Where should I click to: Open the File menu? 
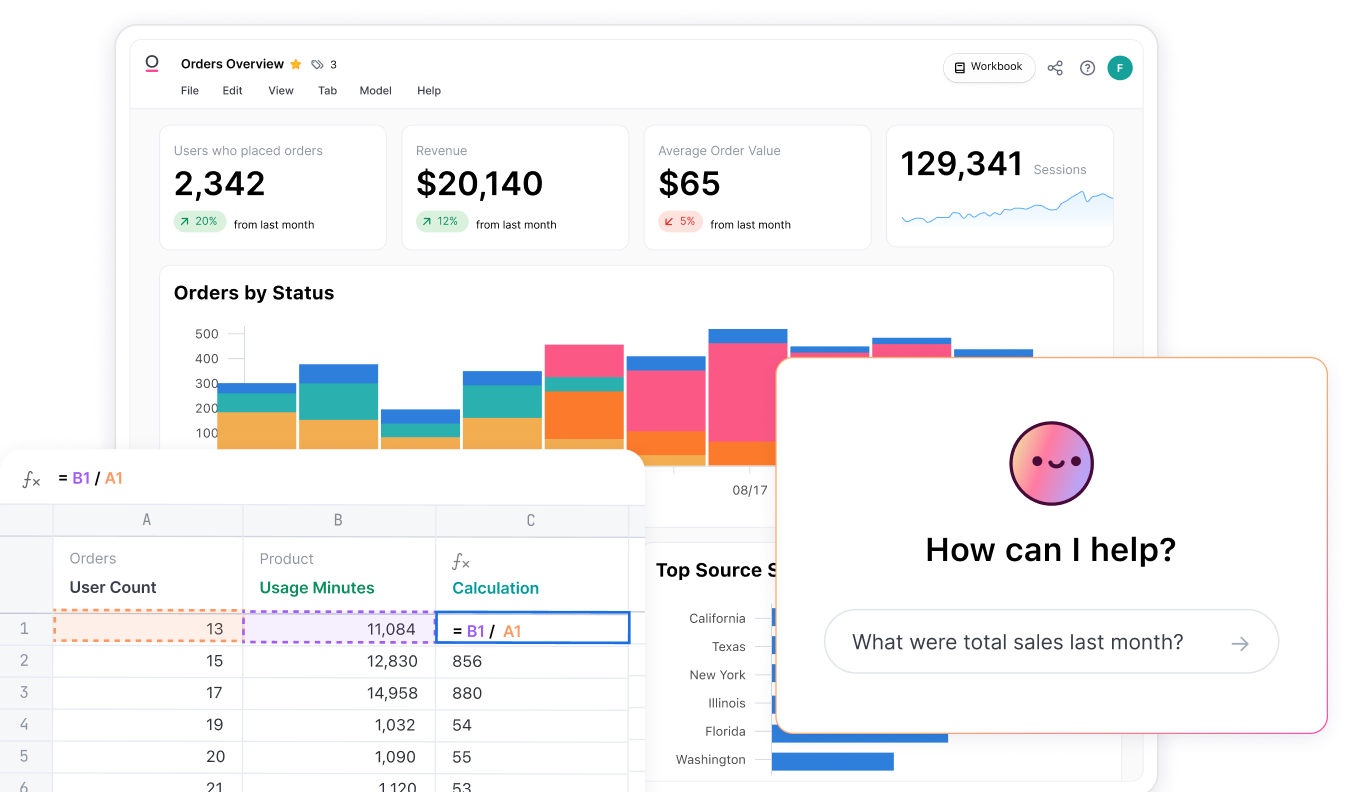(189, 90)
